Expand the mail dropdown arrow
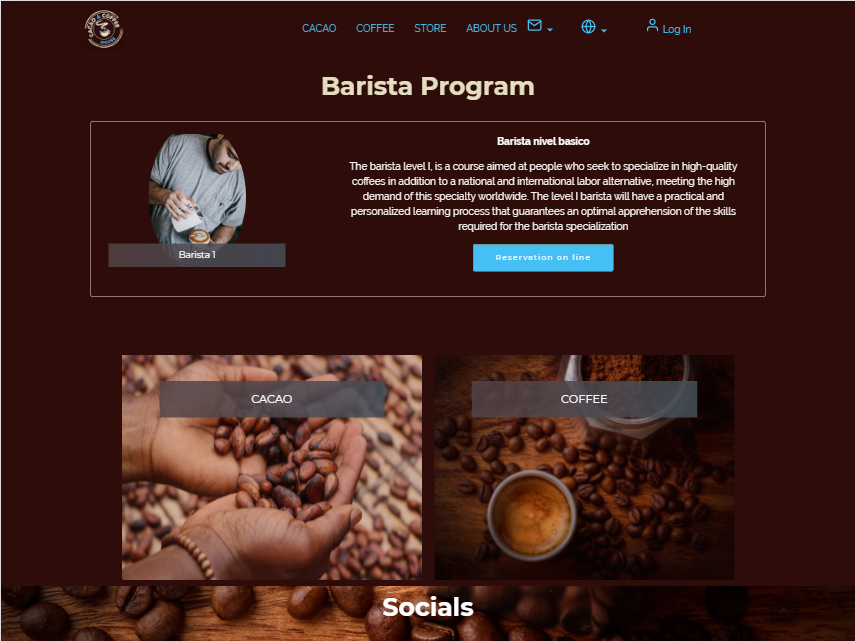 (550, 30)
